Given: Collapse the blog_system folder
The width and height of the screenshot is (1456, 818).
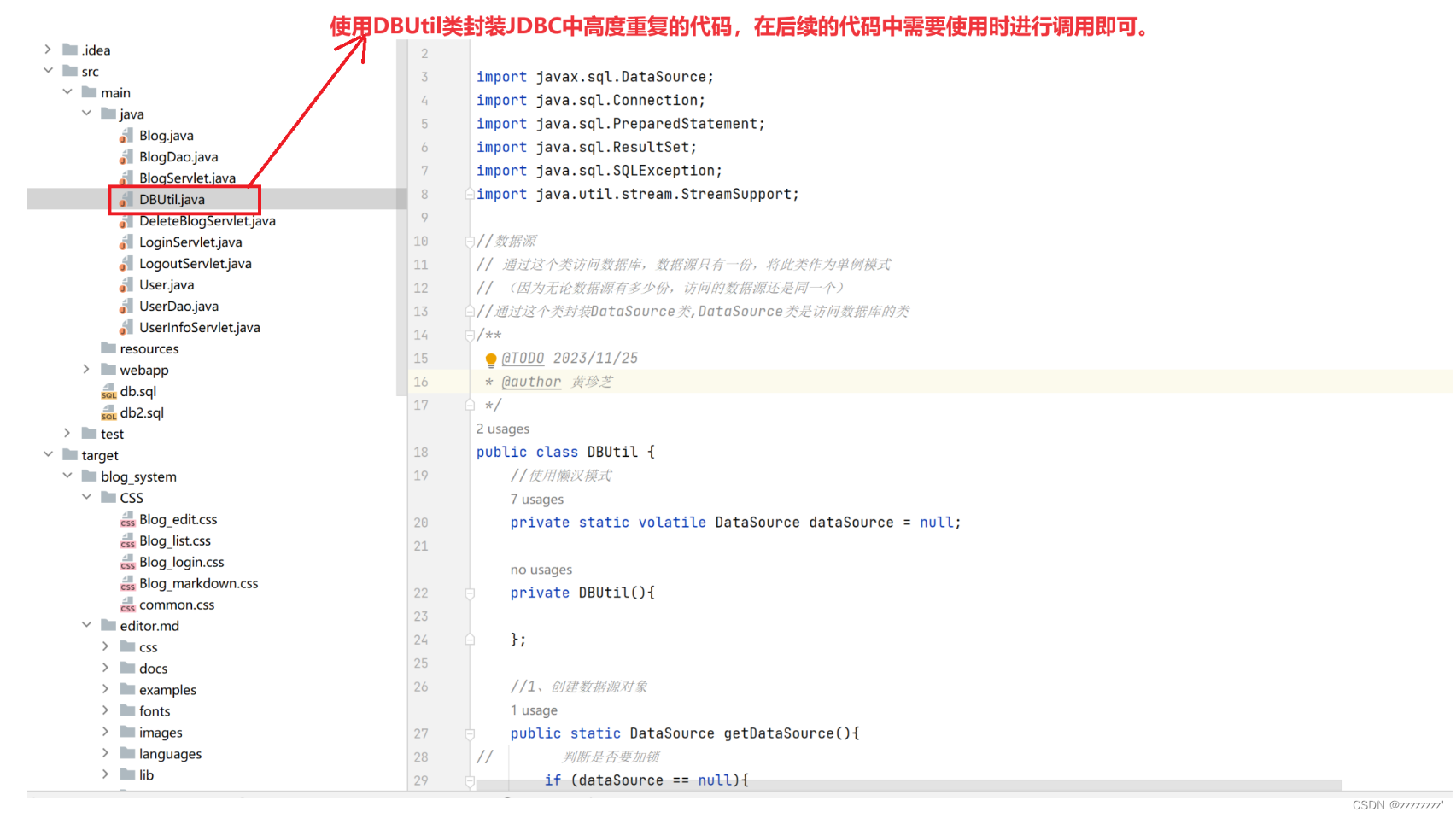Looking at the screenshot, I should click(x=67, y=476).
